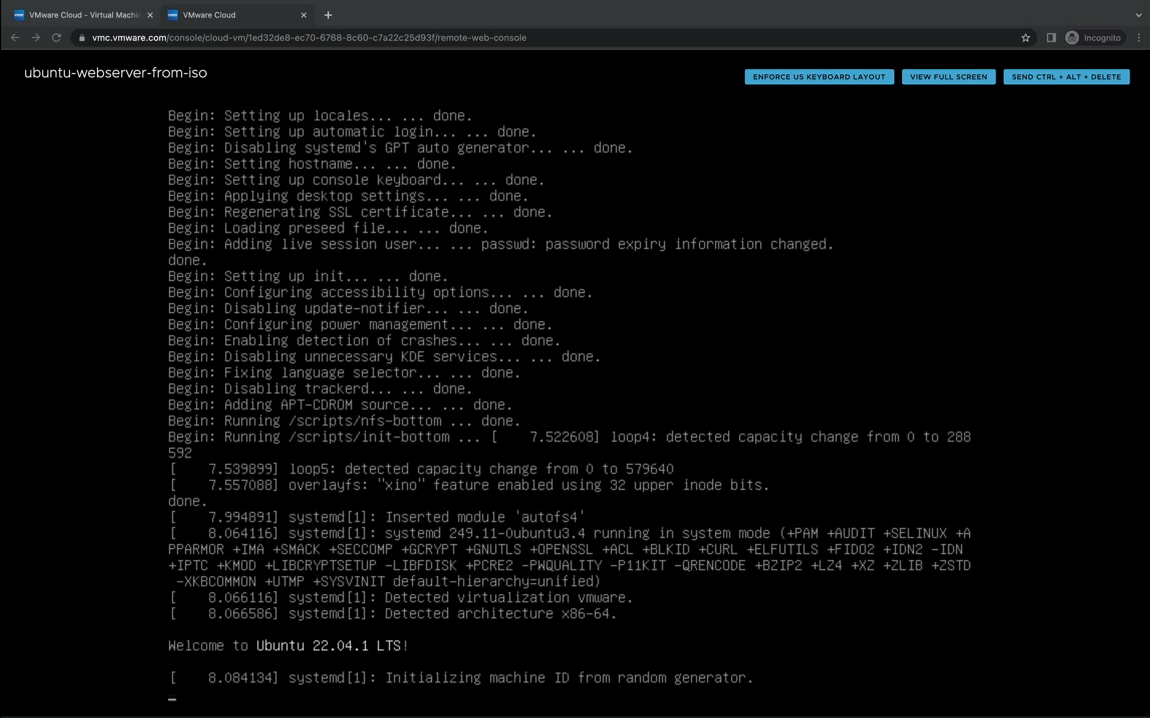This screenshot has width=1150, height=718.
Task: Click 'Fixing language selector' console line
Action: [x=344, y=373]
